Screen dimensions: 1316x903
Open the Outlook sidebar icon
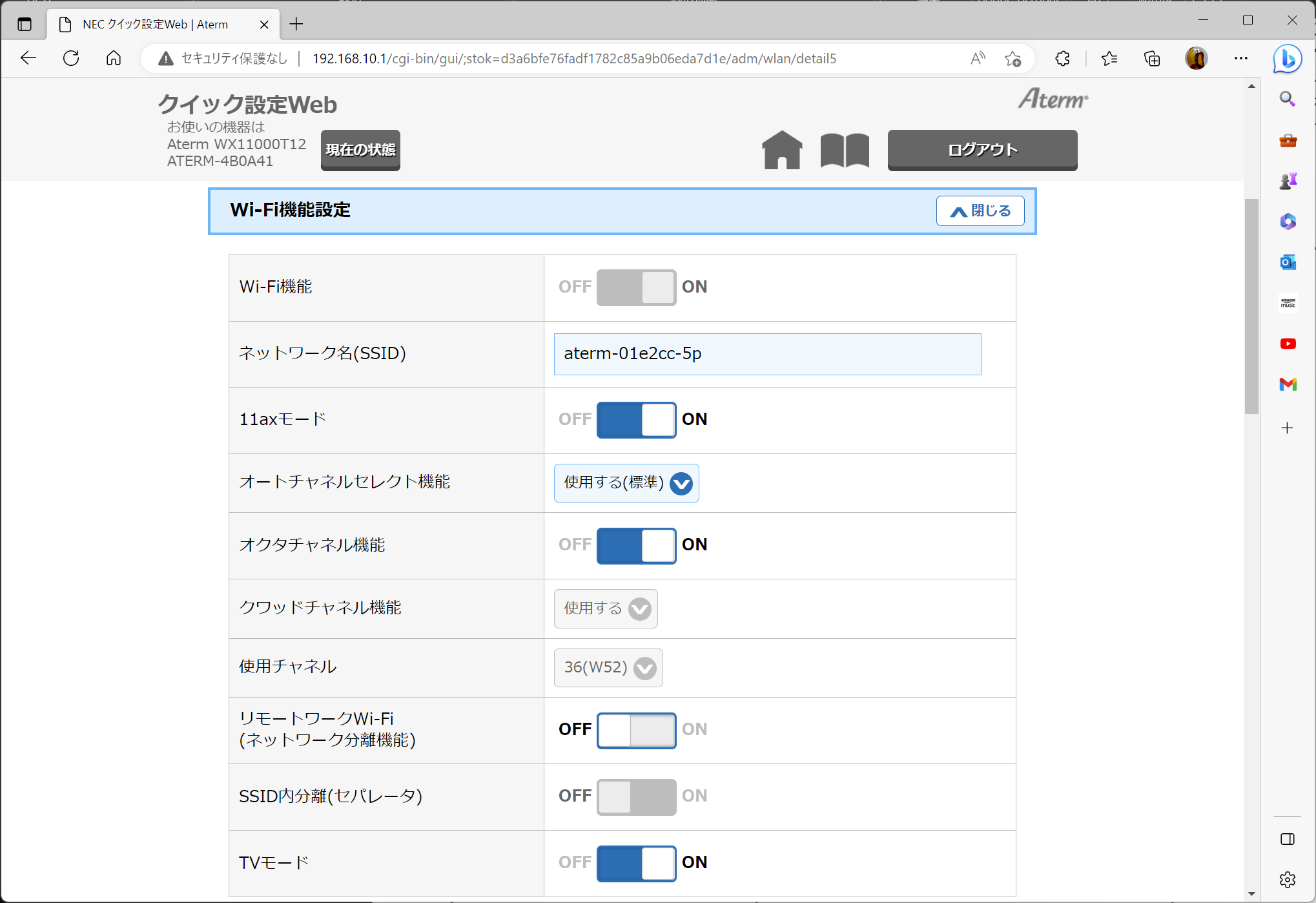[x=1288, y=262]
